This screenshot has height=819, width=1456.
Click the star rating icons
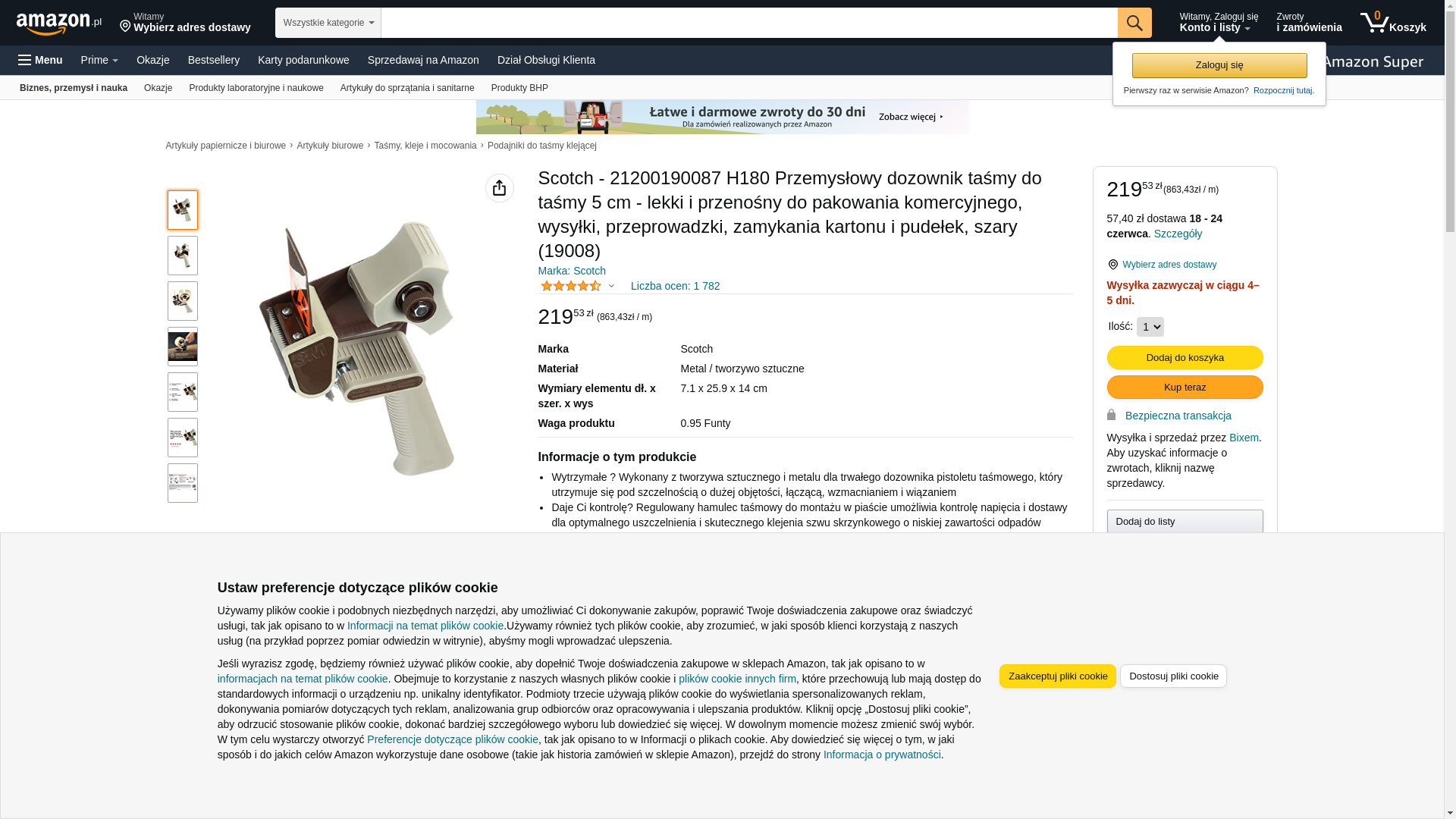[570, 286]
